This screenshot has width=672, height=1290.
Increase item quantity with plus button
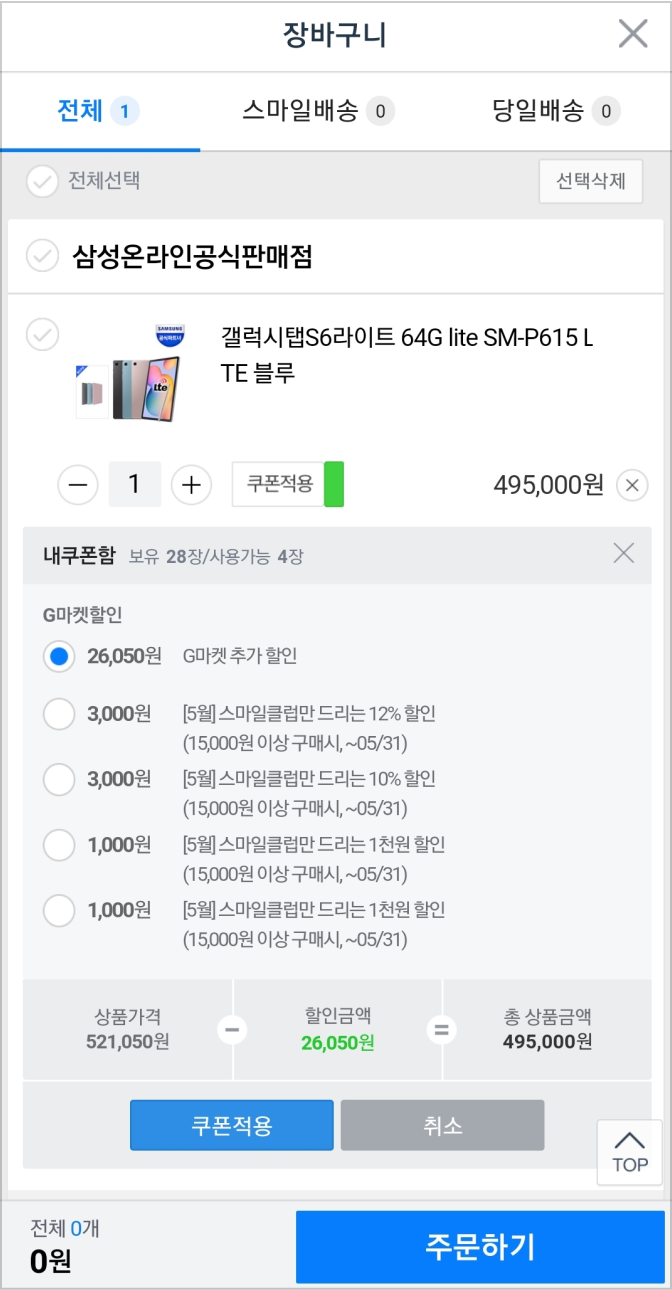[x=191, y=486]
